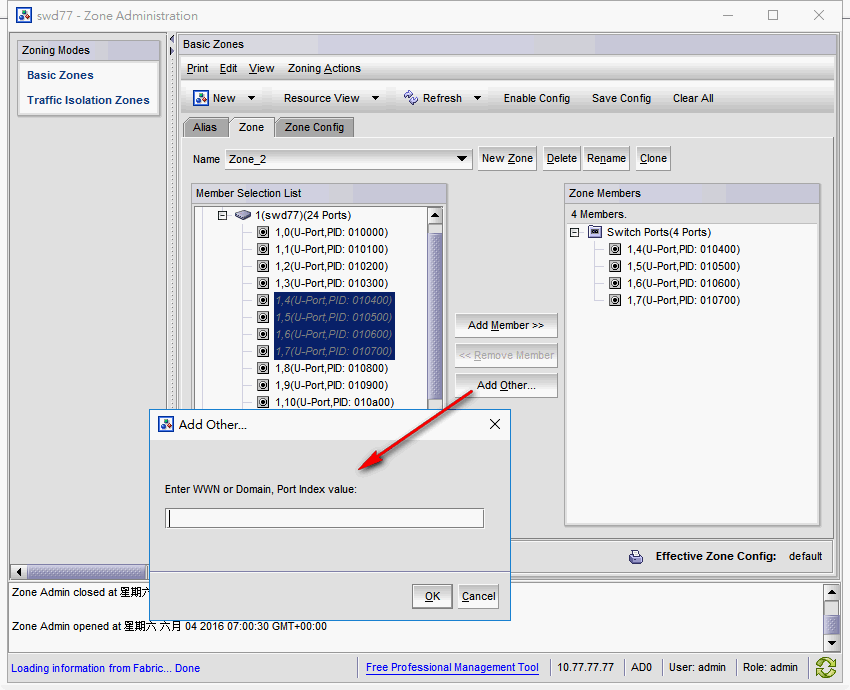Image resolution: width=850 pixels, height=690 pixels.
Task: Click the Switch Ports folder icon in Zone Members
Action: (595, 232)
